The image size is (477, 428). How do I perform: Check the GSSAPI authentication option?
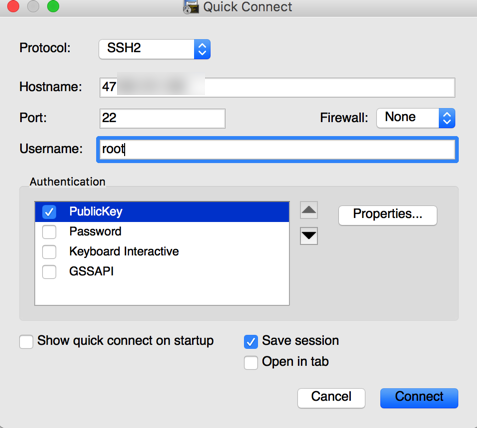click(x=49, y=272)
